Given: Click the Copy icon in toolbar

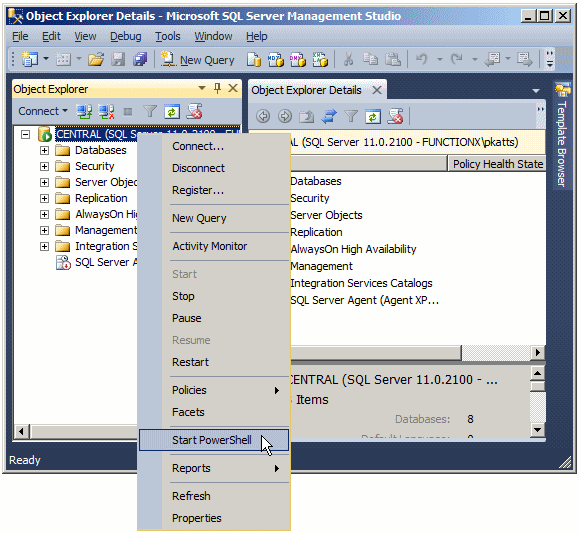Looking at the screenshot, I should point(370,59).
